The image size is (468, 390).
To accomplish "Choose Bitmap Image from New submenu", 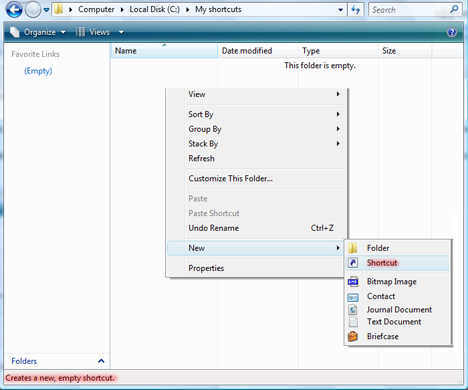I will coord(398,282).
